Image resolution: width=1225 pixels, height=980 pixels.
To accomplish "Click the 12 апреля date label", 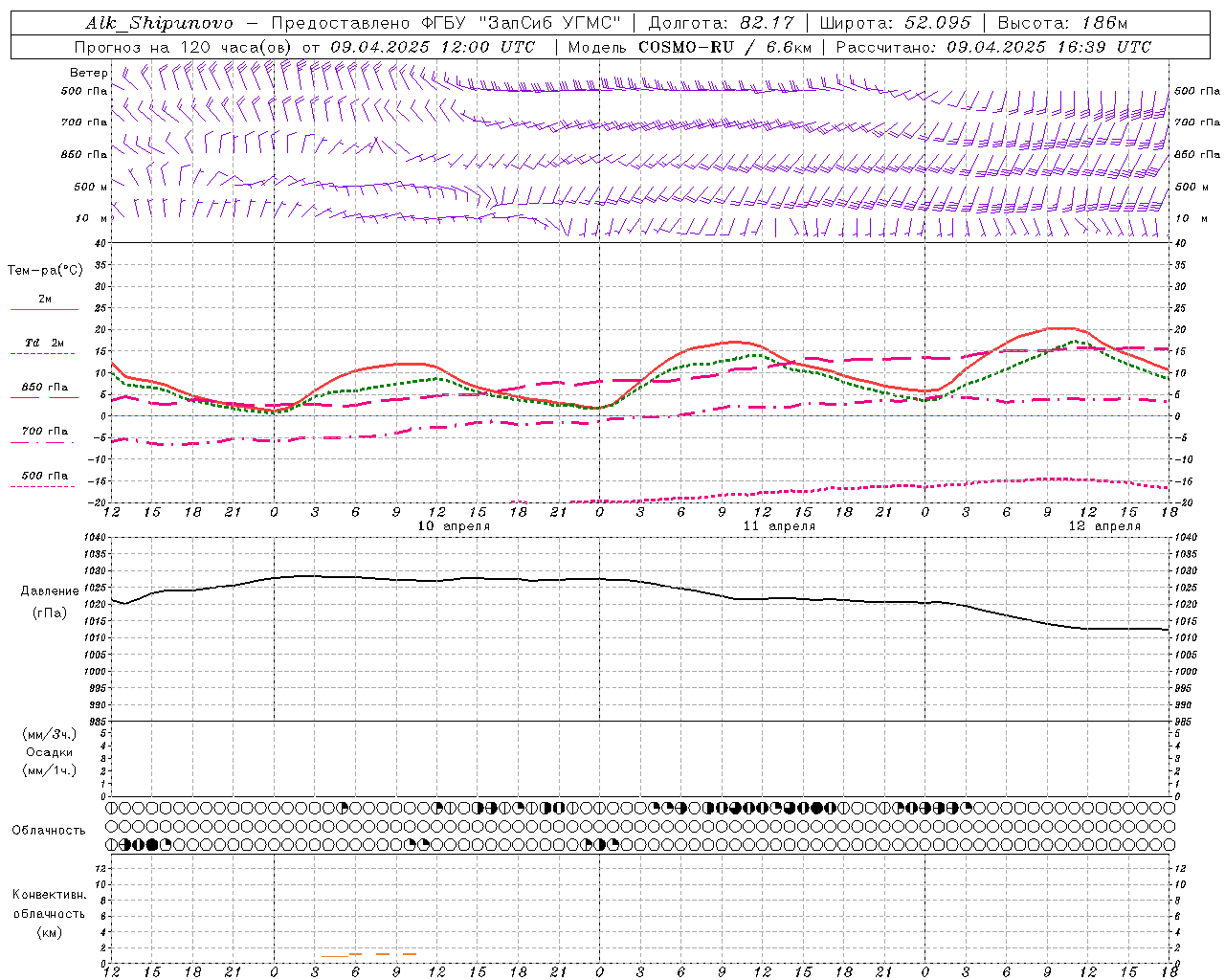I will pos(1104,526).
